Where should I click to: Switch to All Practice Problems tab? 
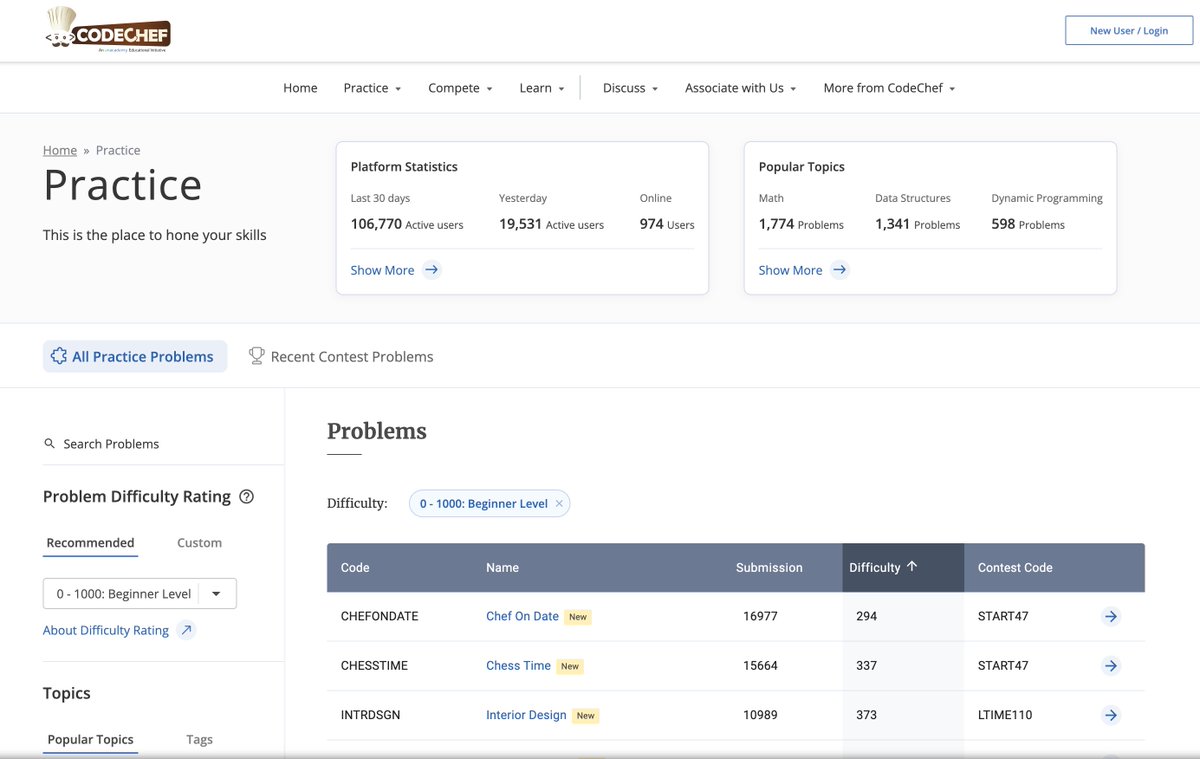pyautogui.click(x=135, y=356)
